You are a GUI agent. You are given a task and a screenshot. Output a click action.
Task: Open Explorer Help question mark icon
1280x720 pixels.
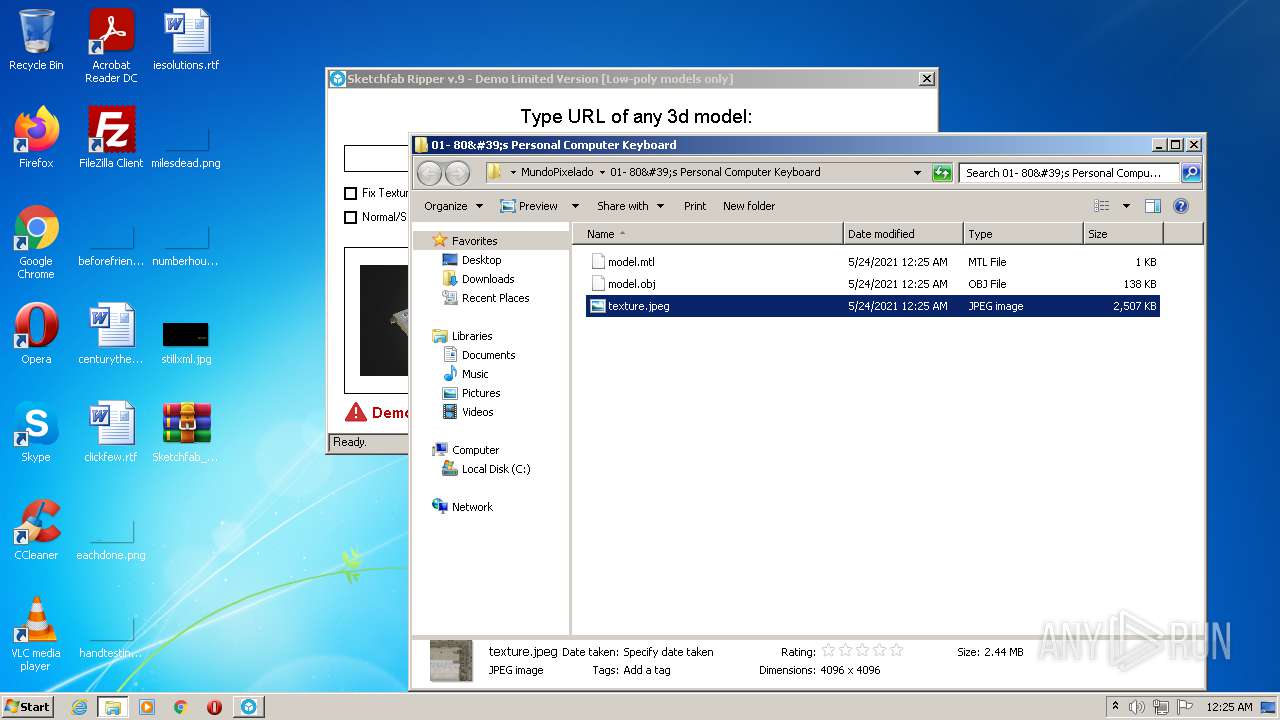pyautogui.click(x=1180, y=206)
